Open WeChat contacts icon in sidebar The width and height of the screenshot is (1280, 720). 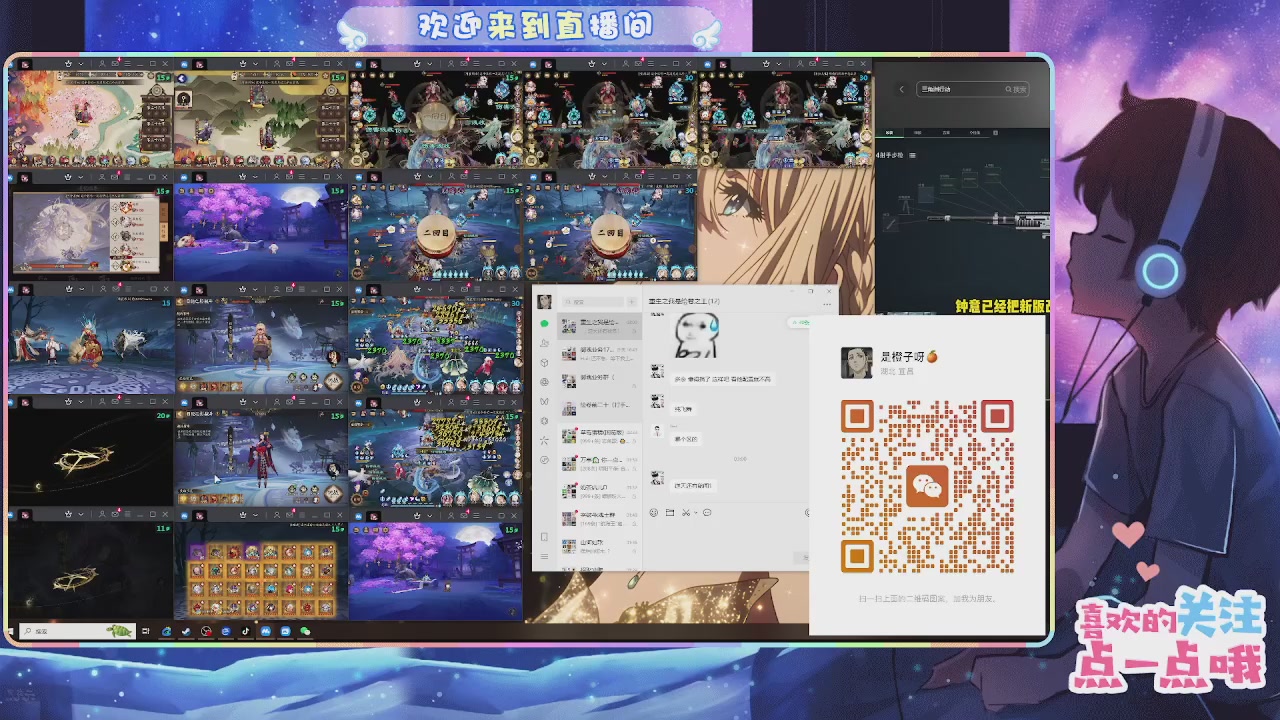[544, 343]
